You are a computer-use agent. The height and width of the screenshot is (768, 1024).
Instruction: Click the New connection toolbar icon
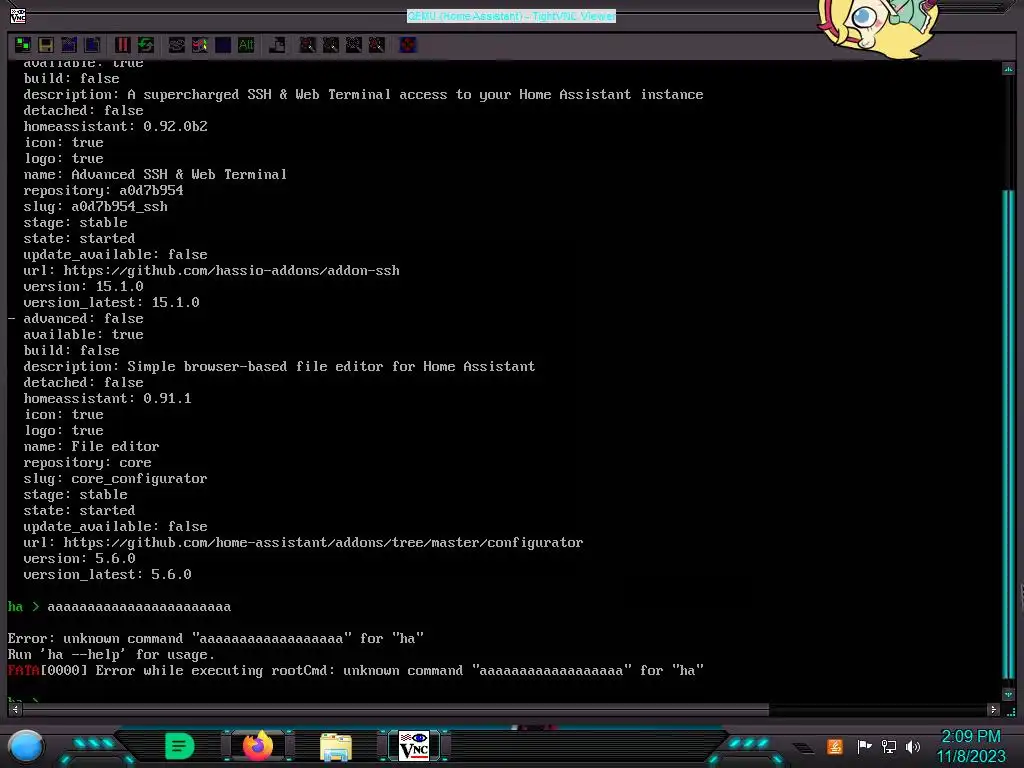pos(23,44)
